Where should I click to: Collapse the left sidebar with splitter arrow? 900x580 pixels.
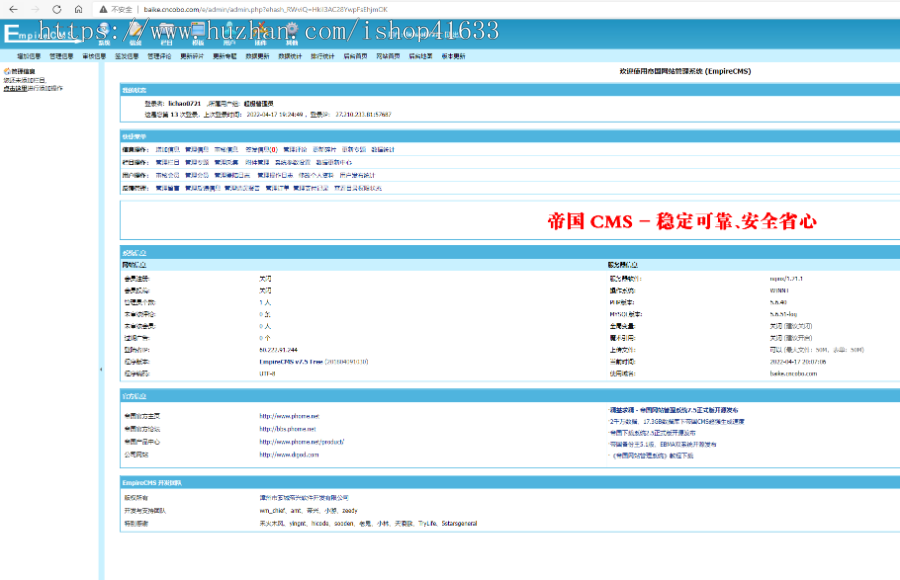pos(100,370)
